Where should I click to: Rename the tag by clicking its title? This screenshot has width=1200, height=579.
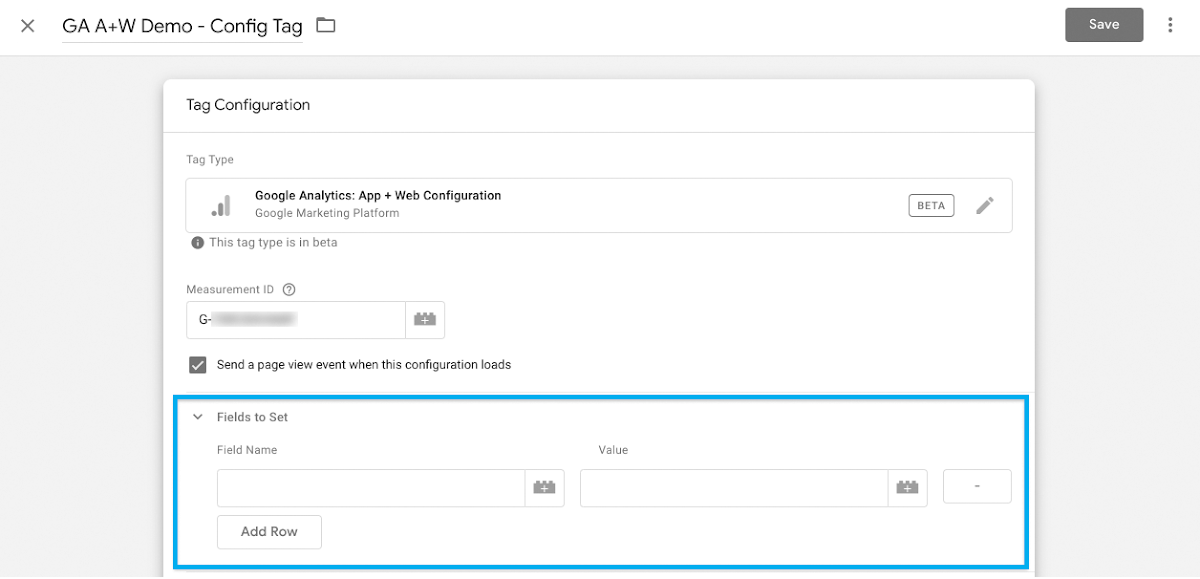click(182, 26)
